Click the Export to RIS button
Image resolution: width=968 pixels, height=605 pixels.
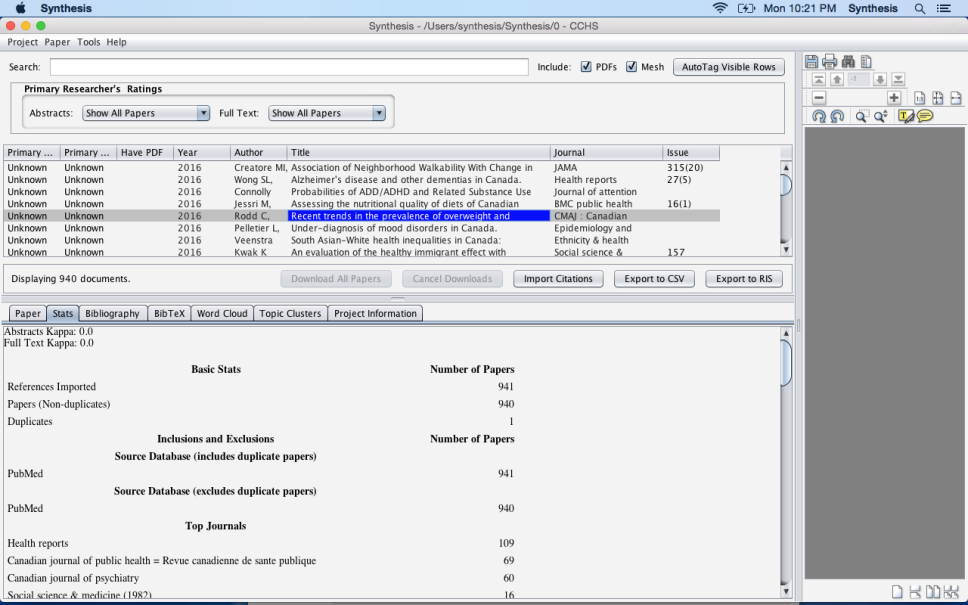pyautogui.click(x=744, y=278)
